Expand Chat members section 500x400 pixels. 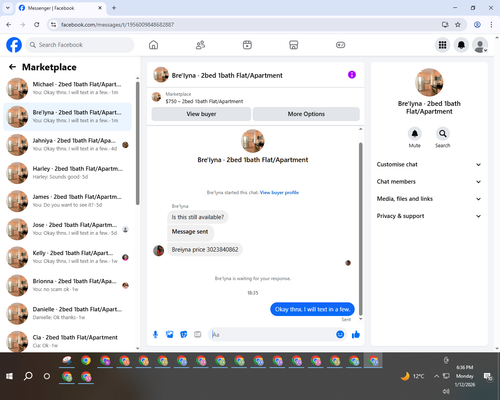tap(429, 182)
